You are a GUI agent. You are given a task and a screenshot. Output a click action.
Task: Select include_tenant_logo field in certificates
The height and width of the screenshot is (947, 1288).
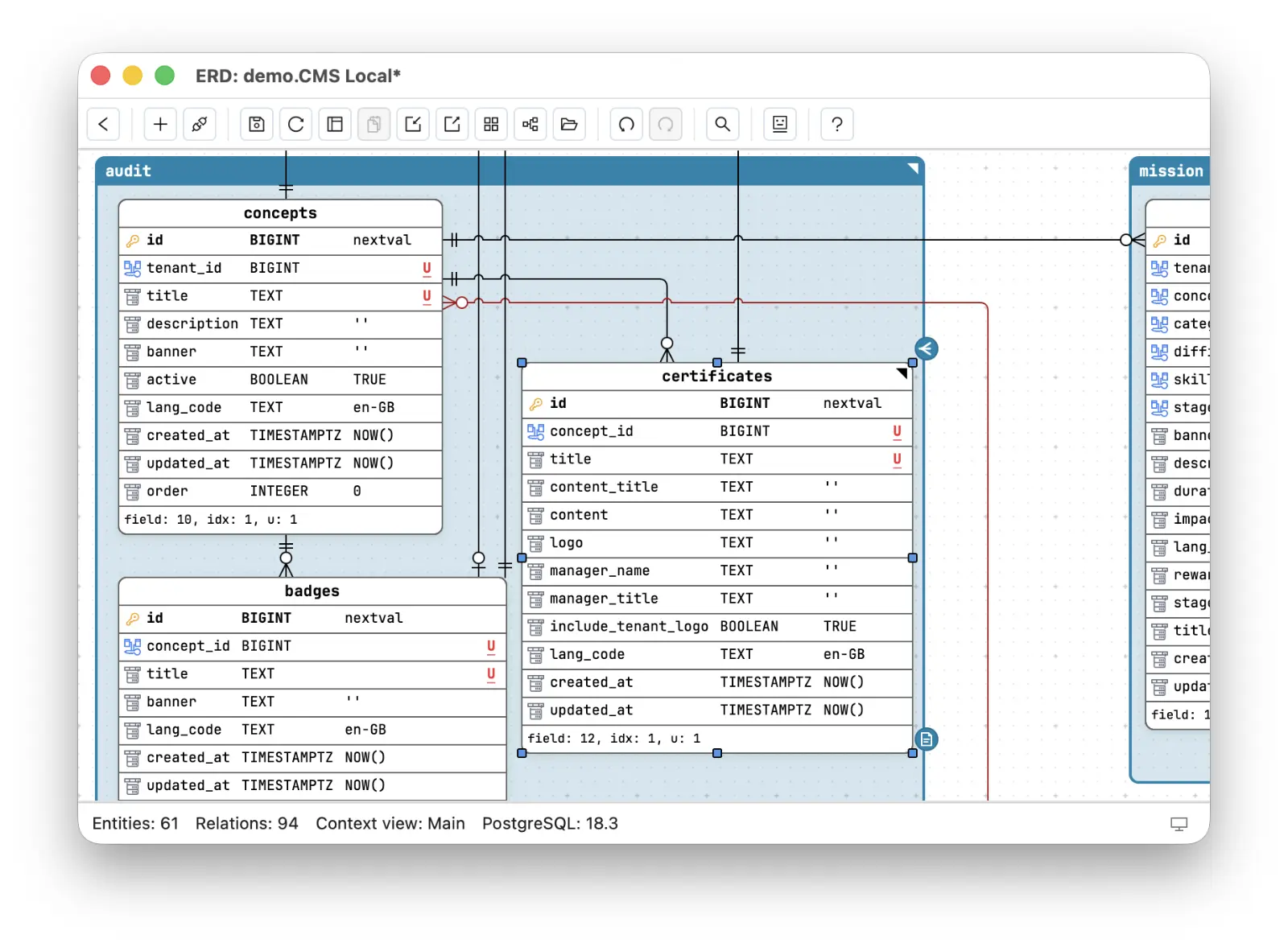716,627
